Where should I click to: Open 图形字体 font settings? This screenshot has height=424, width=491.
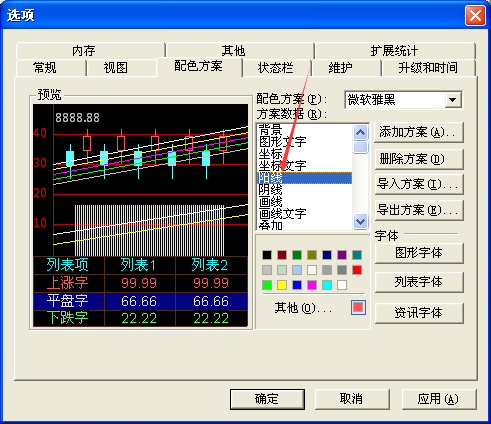click(419, 253)
